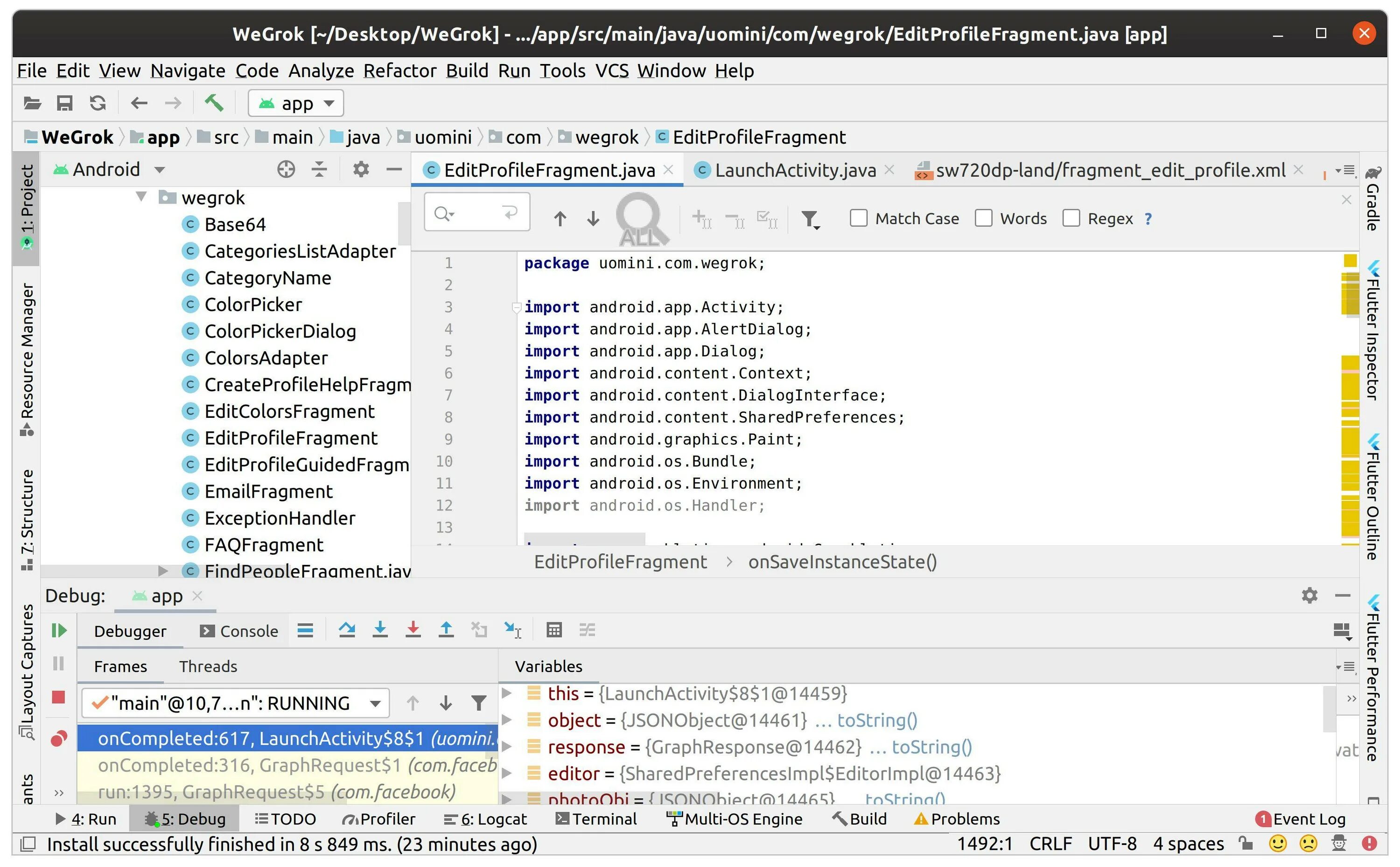Expand the response variable node
1400x867 pixels.
point(507,747)
